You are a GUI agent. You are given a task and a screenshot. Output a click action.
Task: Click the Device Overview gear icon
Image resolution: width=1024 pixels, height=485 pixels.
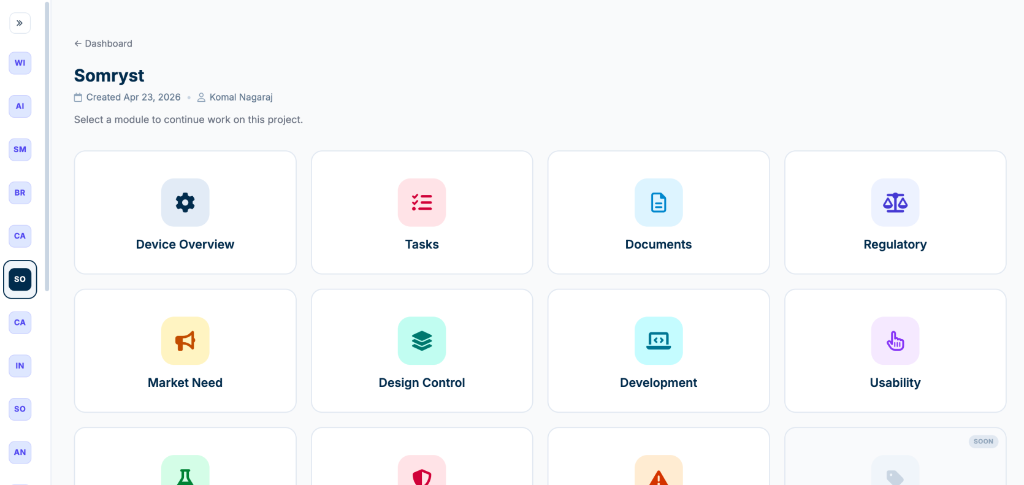(185, 202)
